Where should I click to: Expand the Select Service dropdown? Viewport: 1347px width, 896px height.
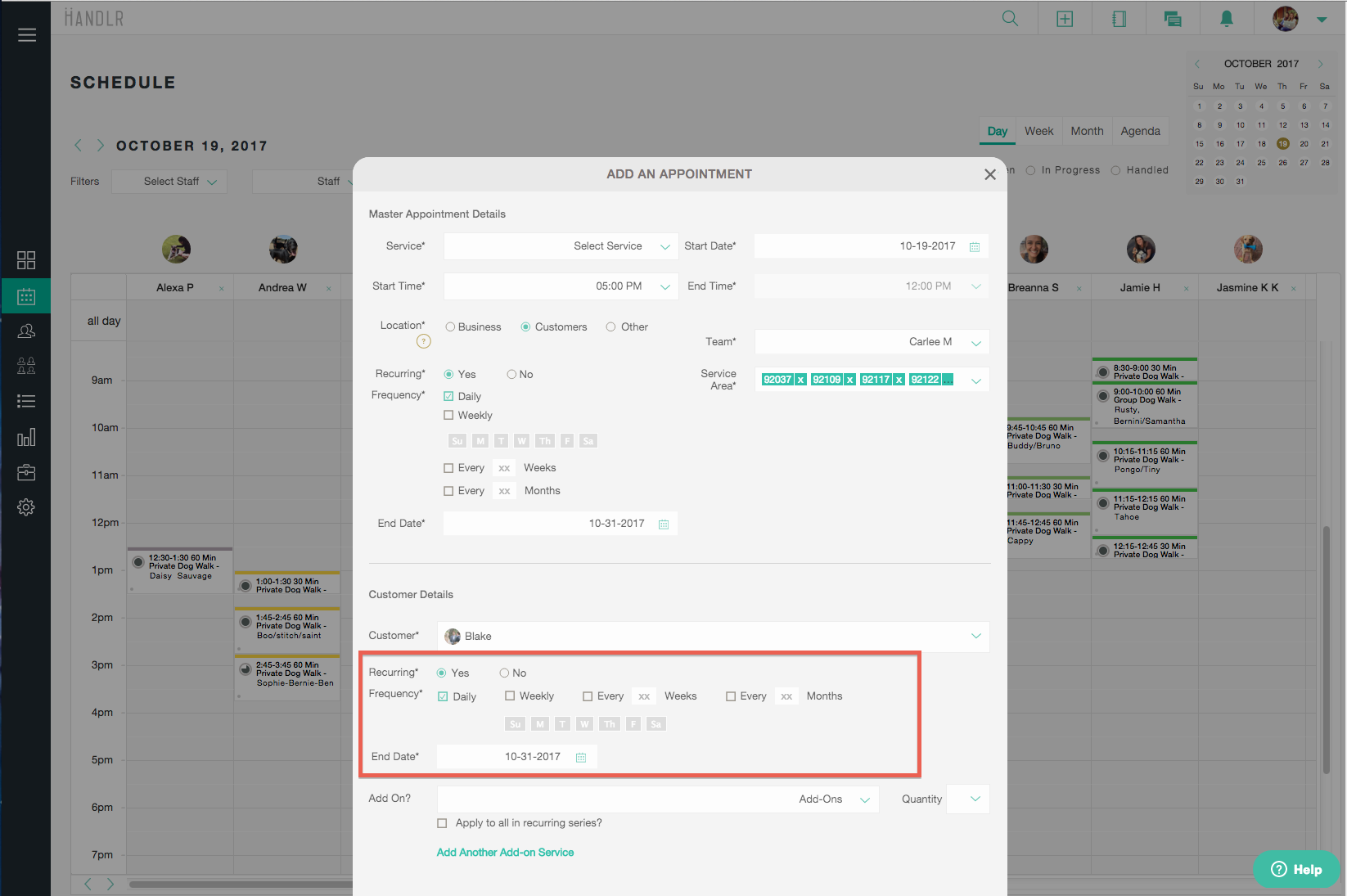664,246
